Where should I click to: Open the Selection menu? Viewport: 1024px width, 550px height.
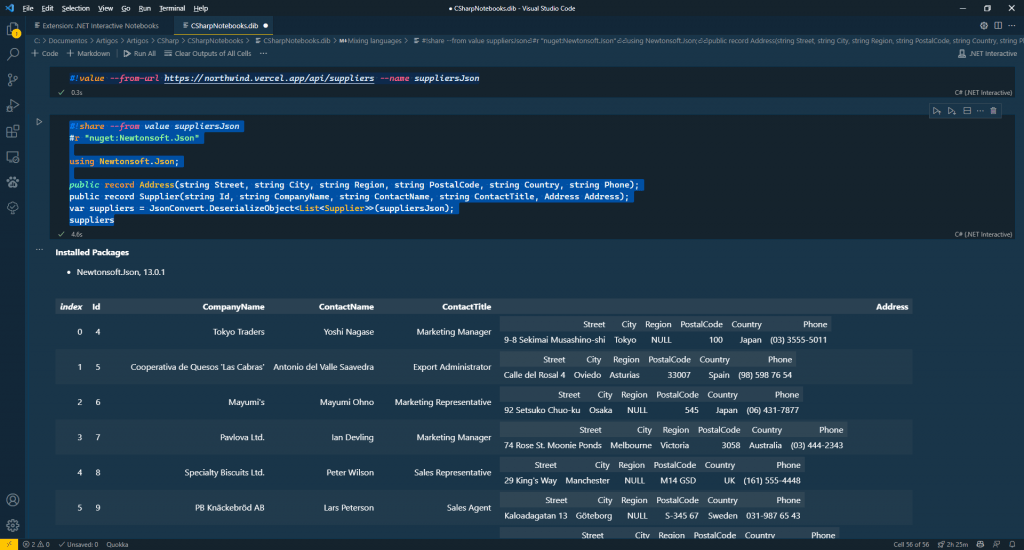tap(76, 8)
